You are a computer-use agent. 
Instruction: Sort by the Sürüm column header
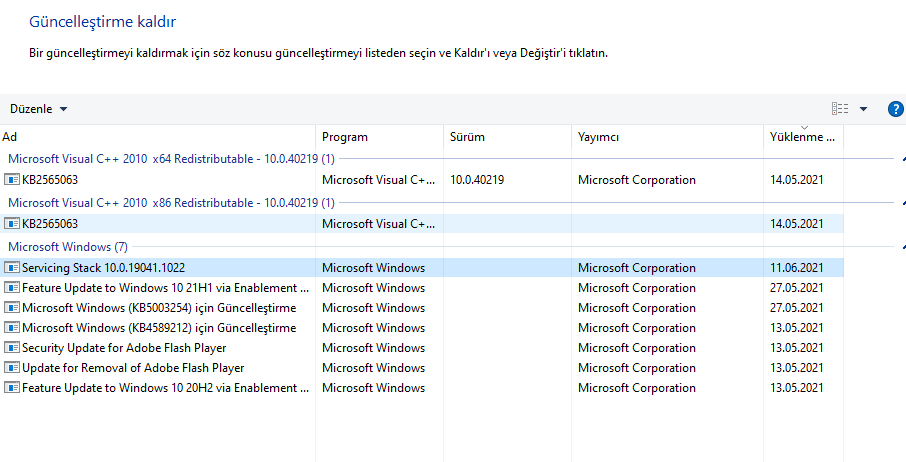point(507,137)
